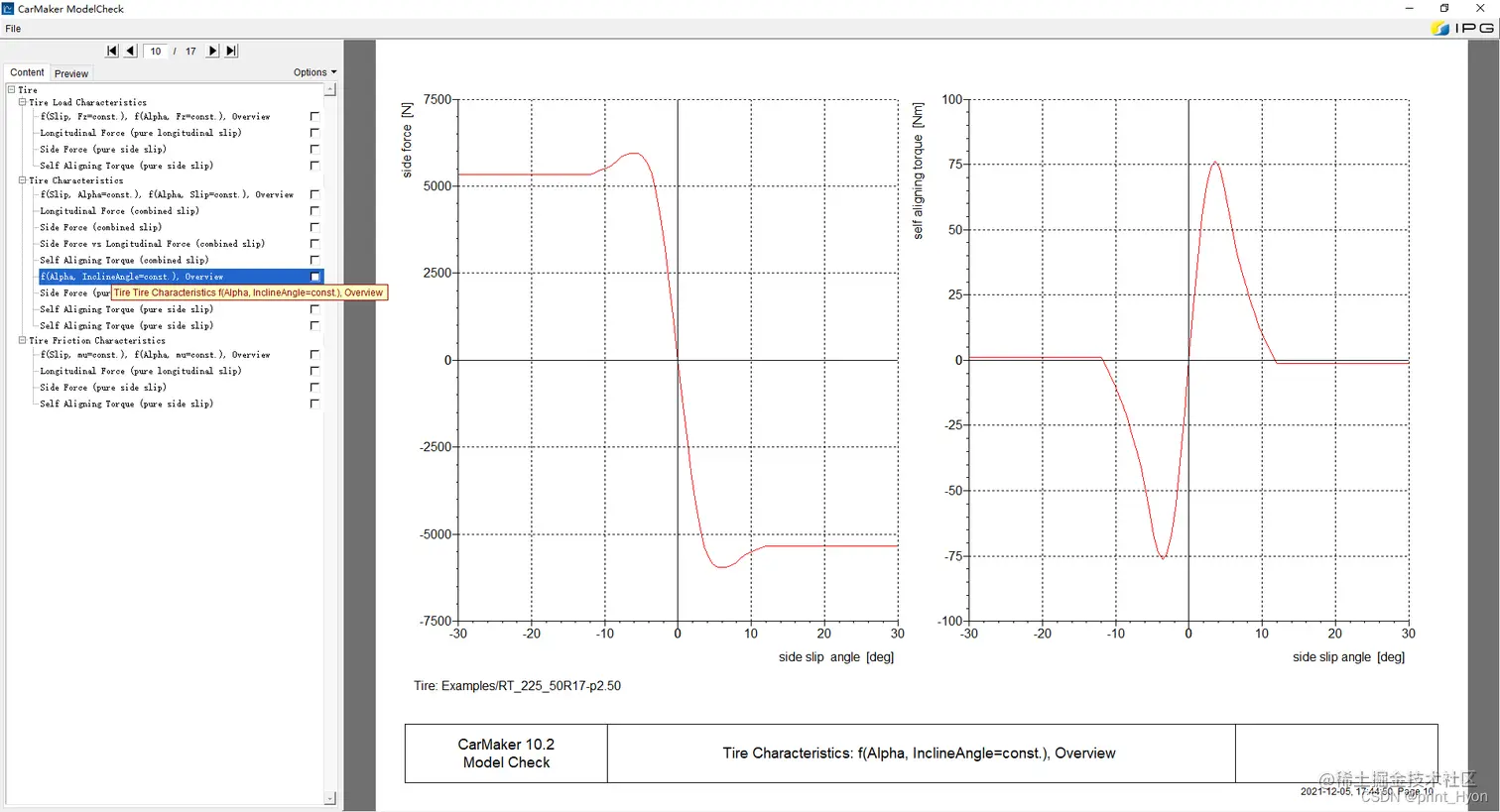Click the tree panel scroll-down arrow
The width and height of the screenshot is (1500, 812).
point(330,798)
